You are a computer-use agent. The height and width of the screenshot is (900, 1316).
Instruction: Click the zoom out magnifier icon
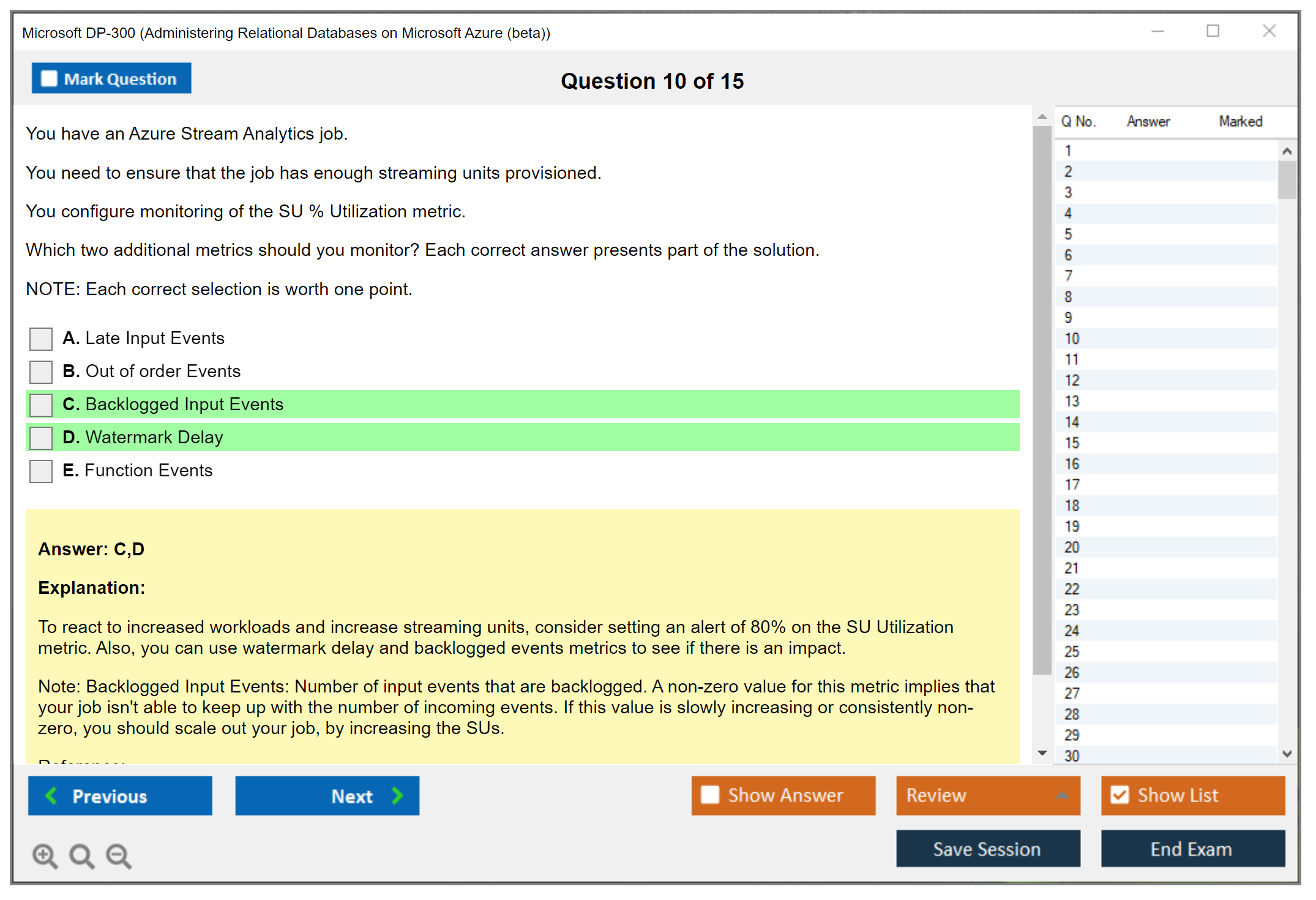(x=118, y=855)
